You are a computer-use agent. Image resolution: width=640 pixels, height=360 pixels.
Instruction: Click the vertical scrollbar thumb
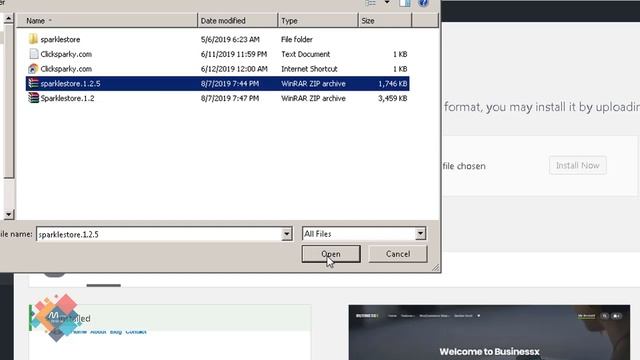click(9, 101)
